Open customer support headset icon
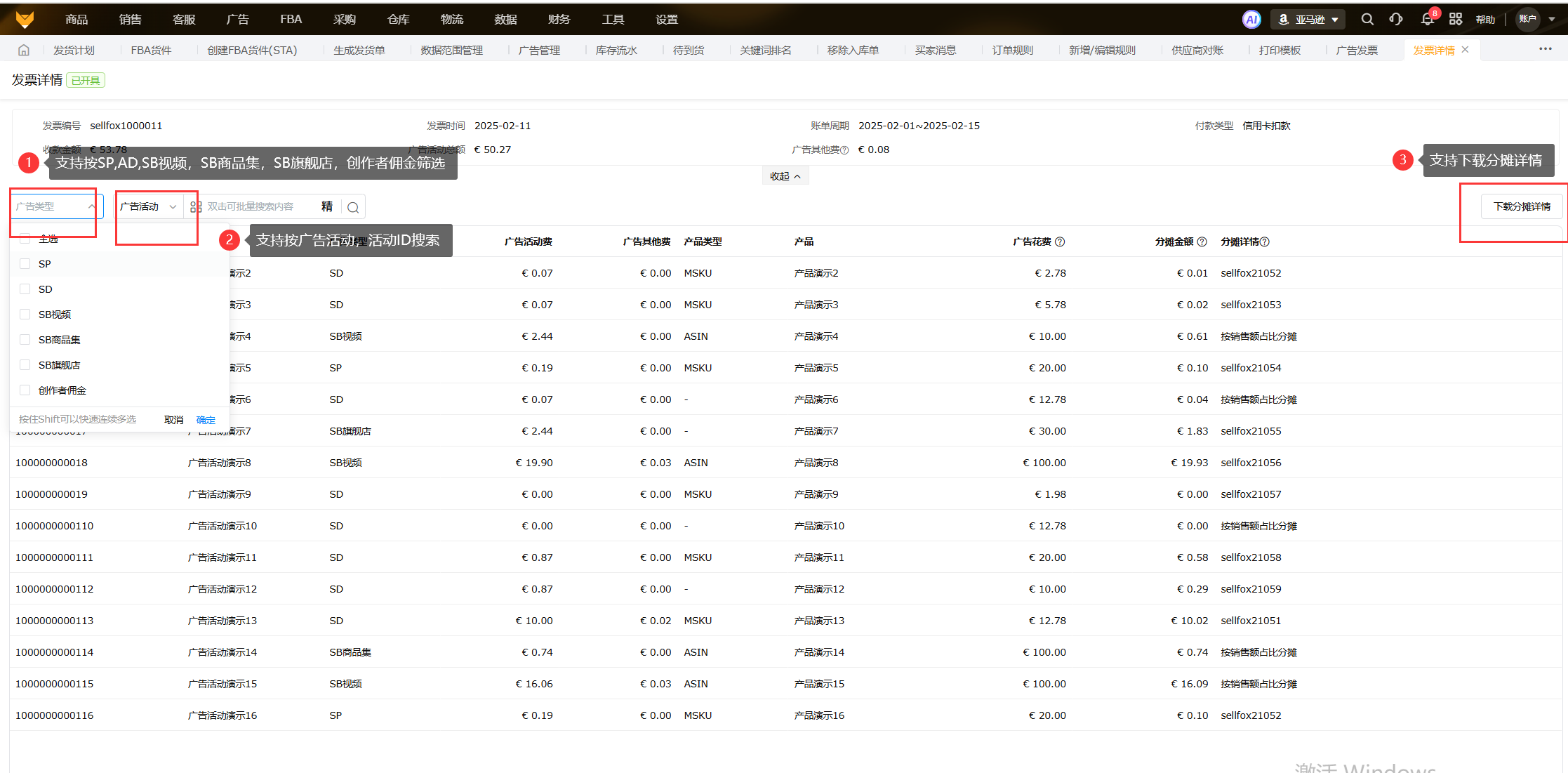Viewport: 1568px width, 773px height. (1396, 20)
